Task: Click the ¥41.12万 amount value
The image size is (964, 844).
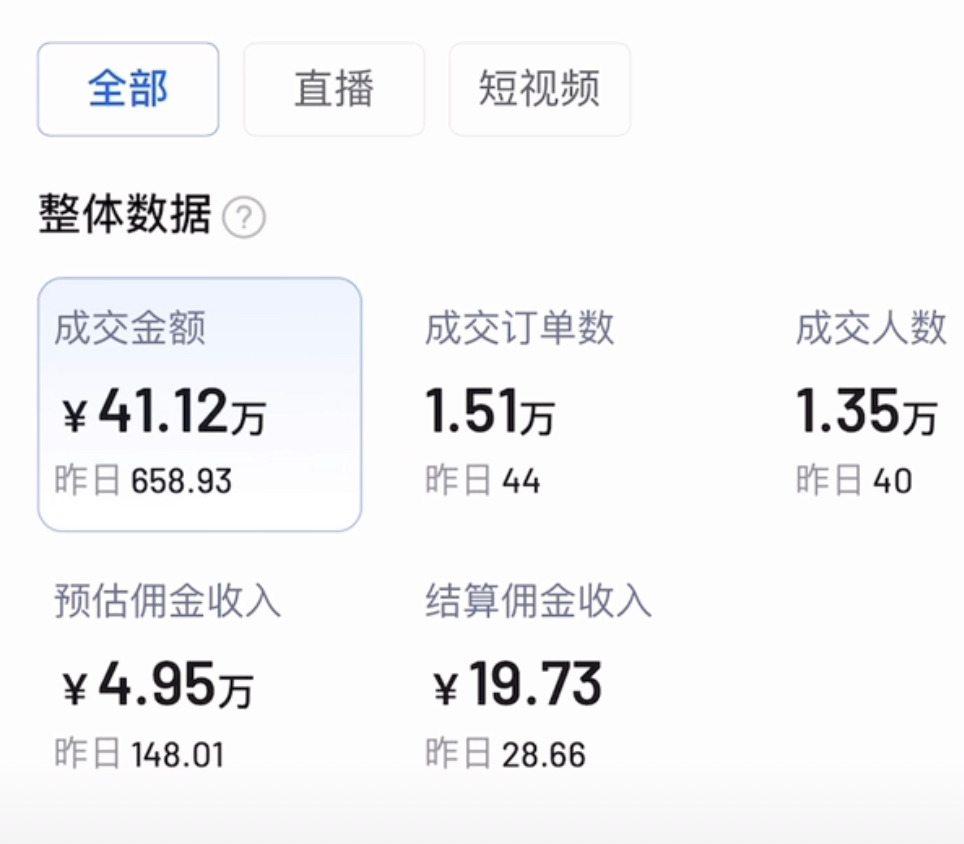Action: point(164,411)
